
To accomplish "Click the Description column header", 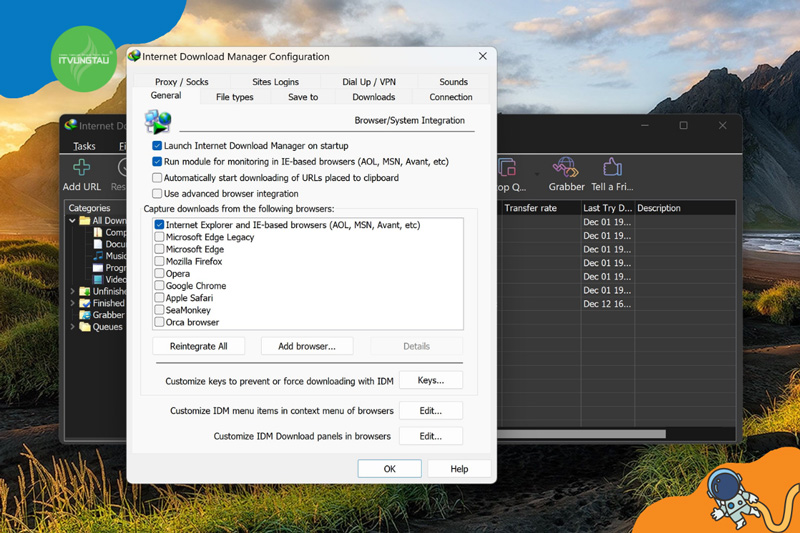I will pos(684,208).
